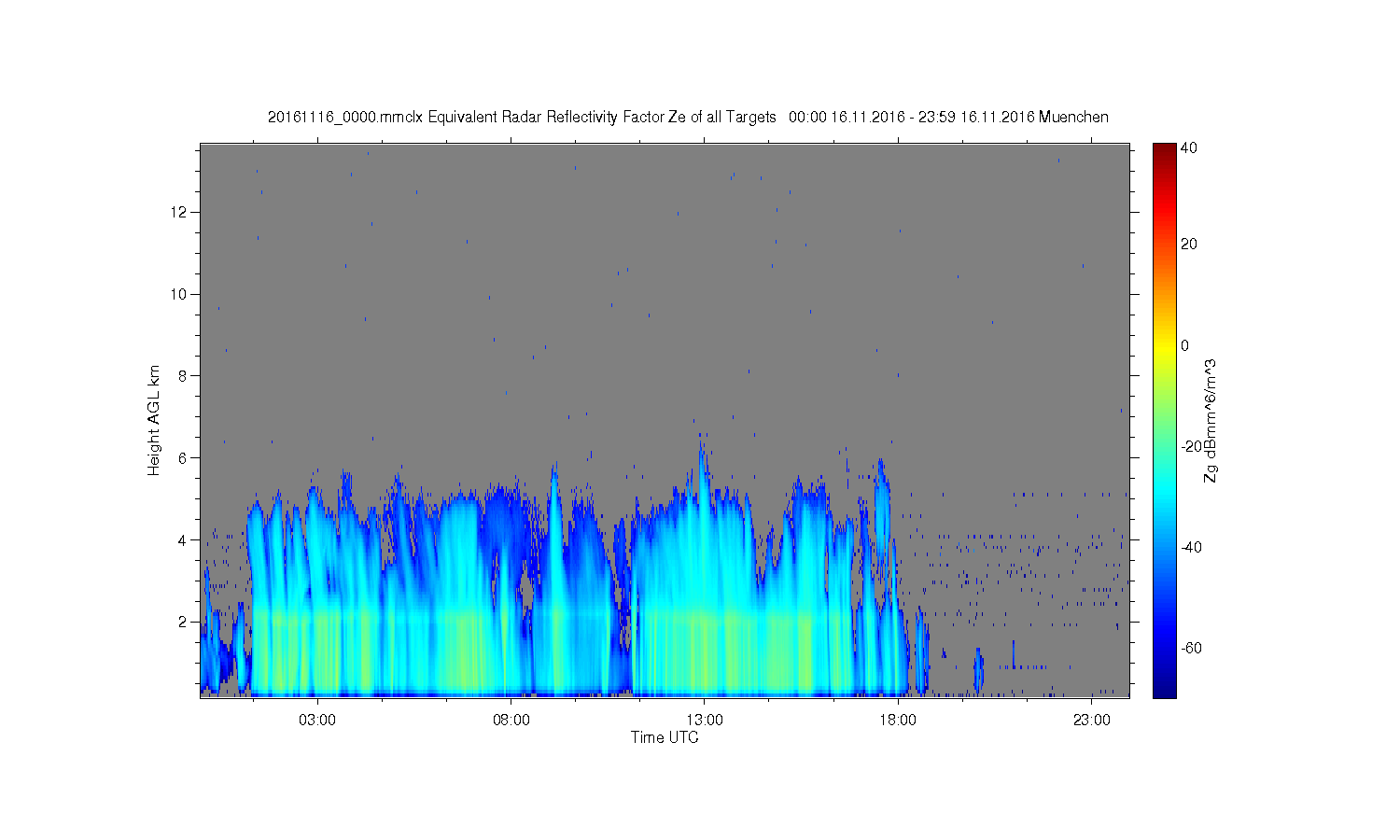This screenshot has height=840, width=1400.
Task: Click the colorbar label '20' near orange
Action: click(x=1189, y=244)
